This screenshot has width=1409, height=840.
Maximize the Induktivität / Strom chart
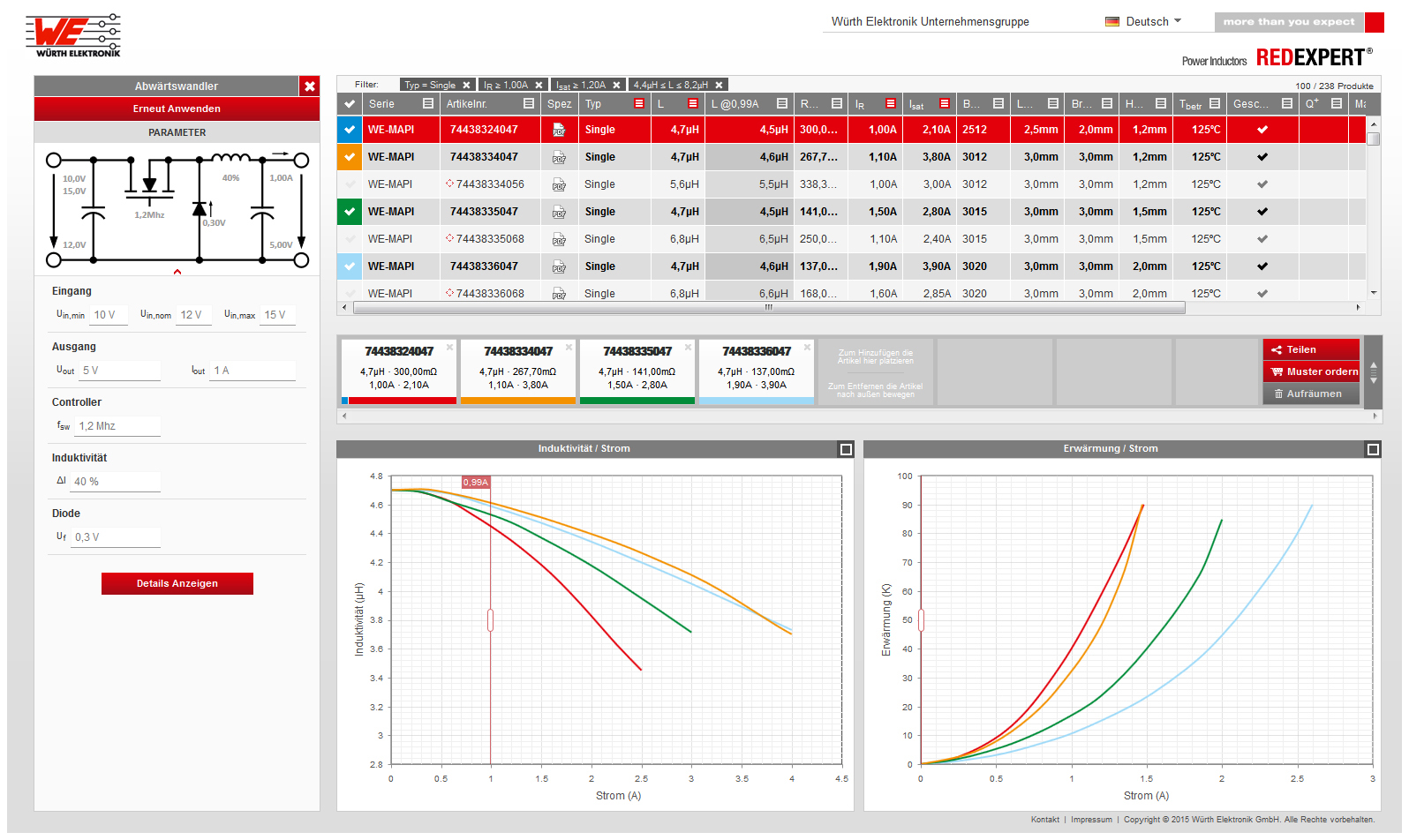[x=846, y=449]
